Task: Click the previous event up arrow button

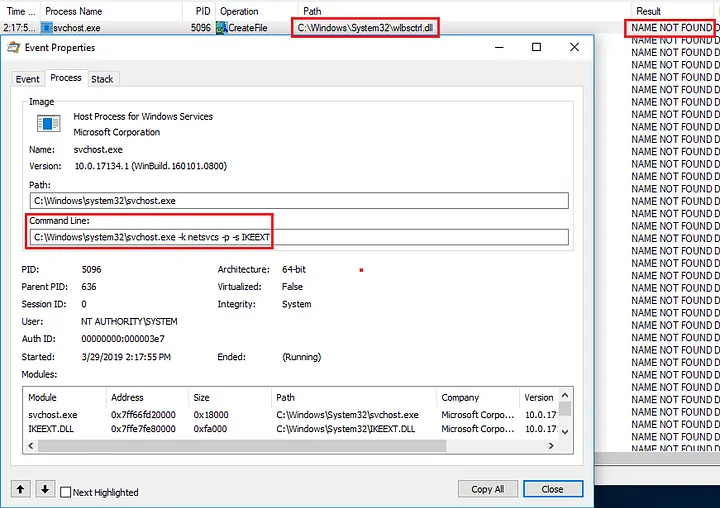Action: pyautogui.click(x=21, y=489)
